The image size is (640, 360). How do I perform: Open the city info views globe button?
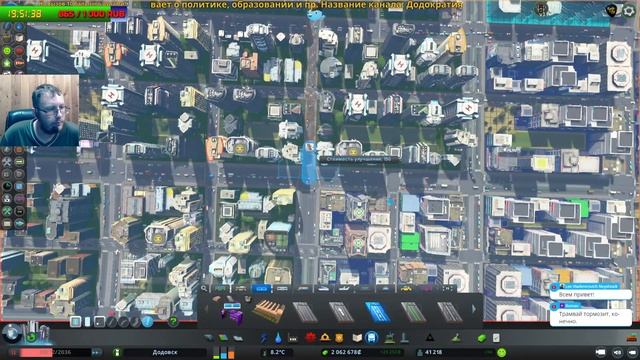click(x=12, y=332)
